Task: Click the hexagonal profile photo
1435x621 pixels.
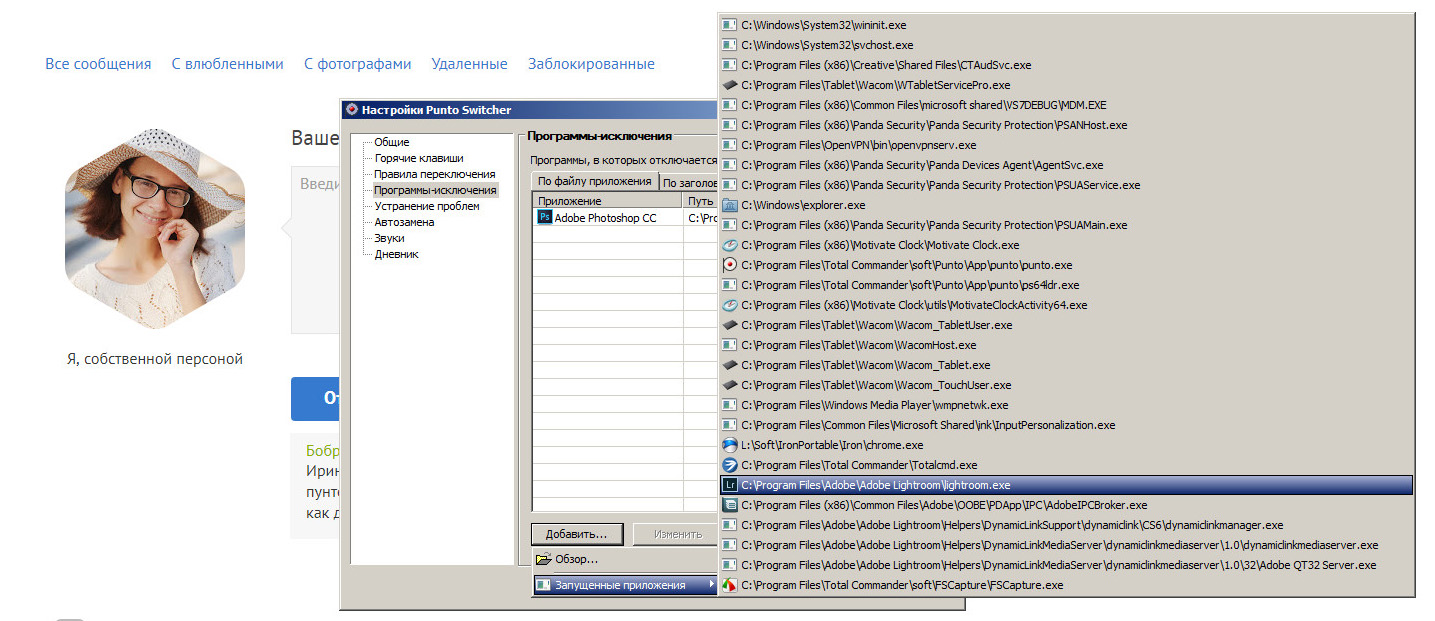Action: pos(155,228)
